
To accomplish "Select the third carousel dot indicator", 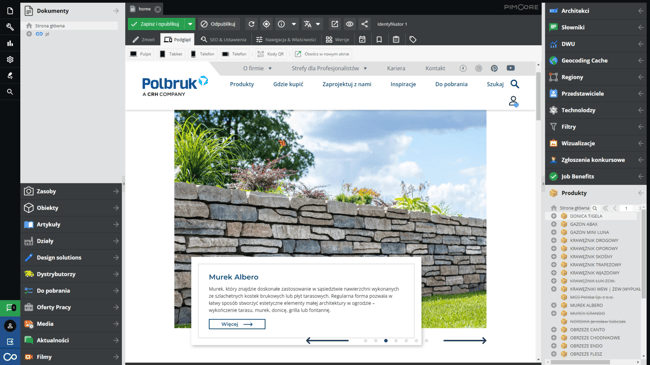I will (x=386, y=341).
